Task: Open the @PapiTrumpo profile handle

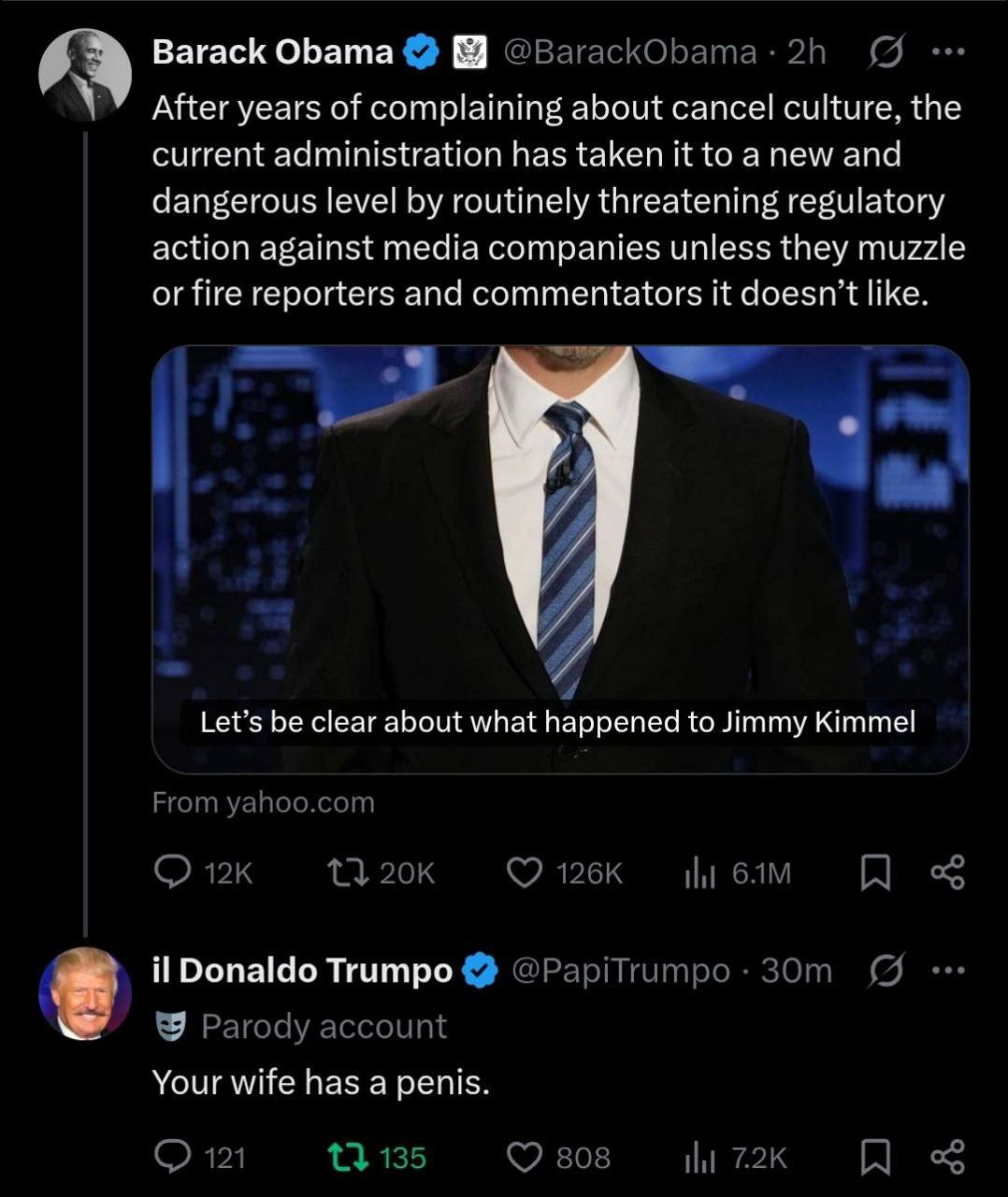Action: (620, 971)
